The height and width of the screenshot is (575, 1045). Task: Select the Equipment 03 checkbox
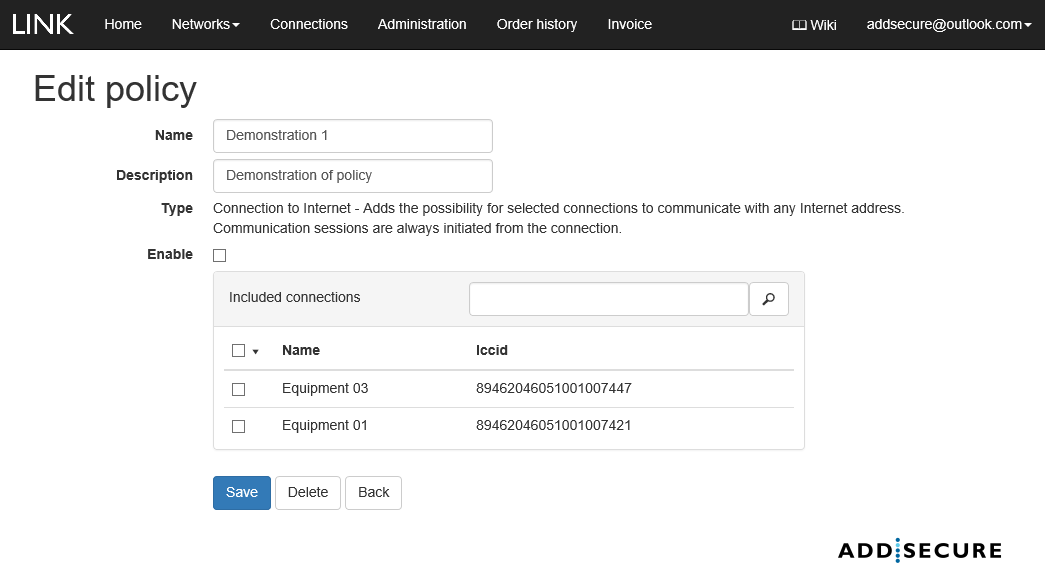pos(238,389)
